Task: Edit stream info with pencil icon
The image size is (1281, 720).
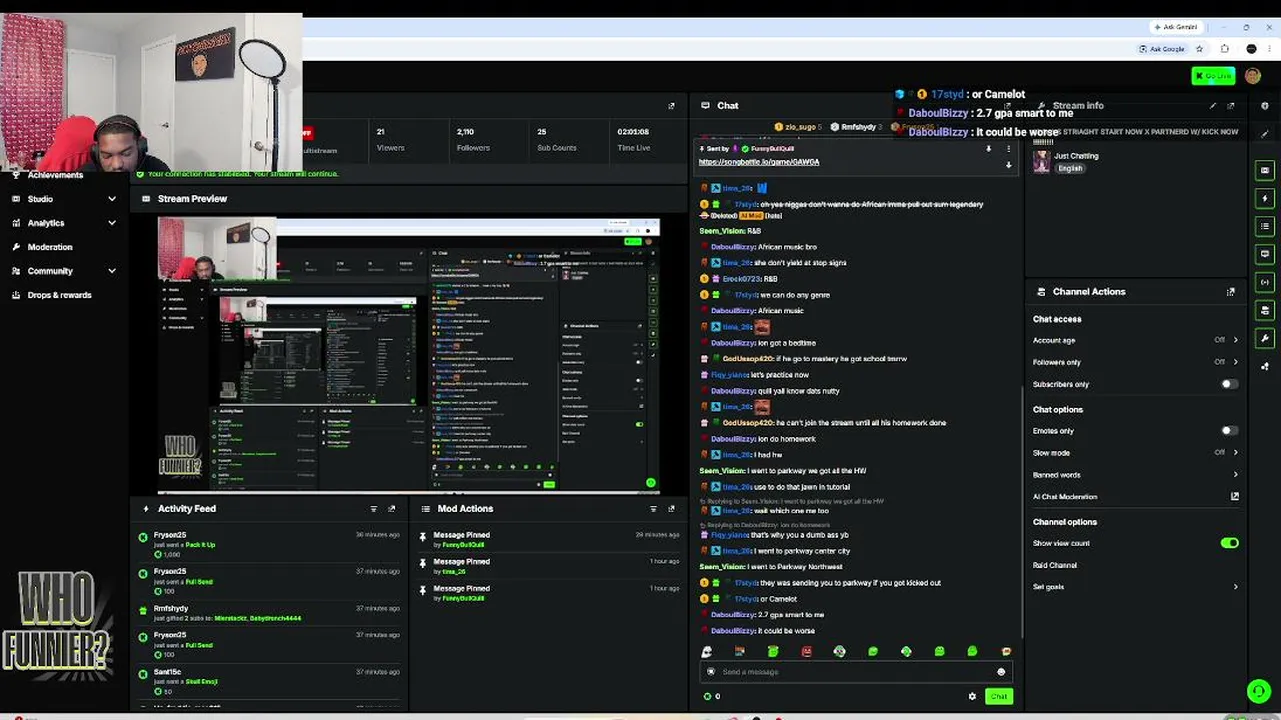Action: [1213, 105]
